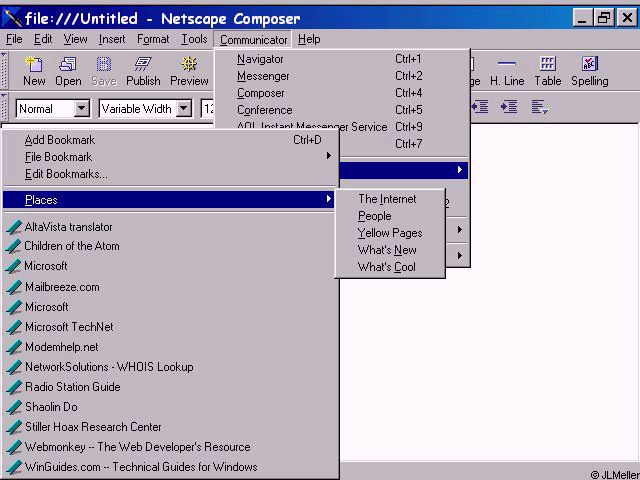Choose Navigator from Communicator menu
This screenshot has height=480, width=640.
341,59
